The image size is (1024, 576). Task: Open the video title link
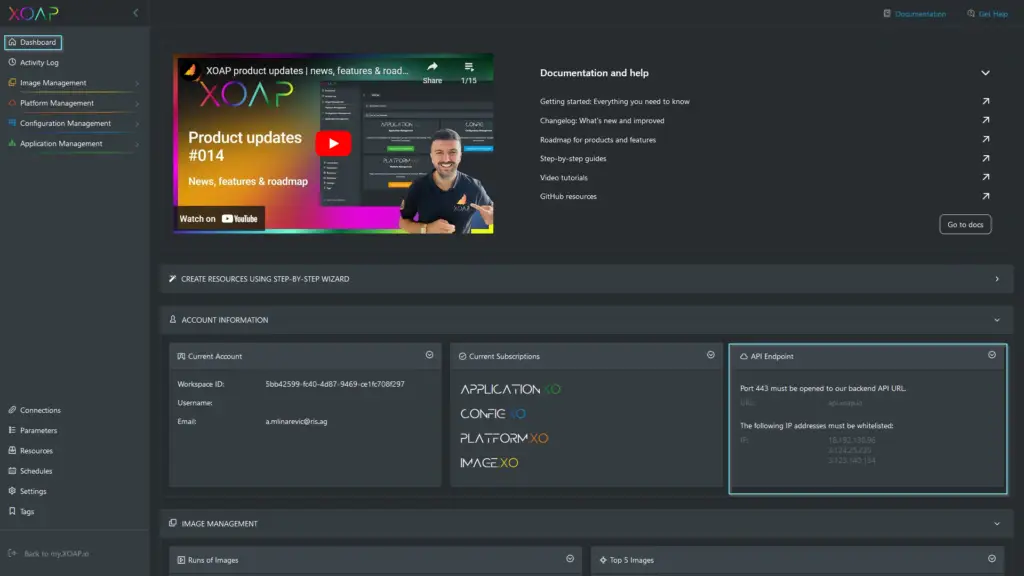307,71
